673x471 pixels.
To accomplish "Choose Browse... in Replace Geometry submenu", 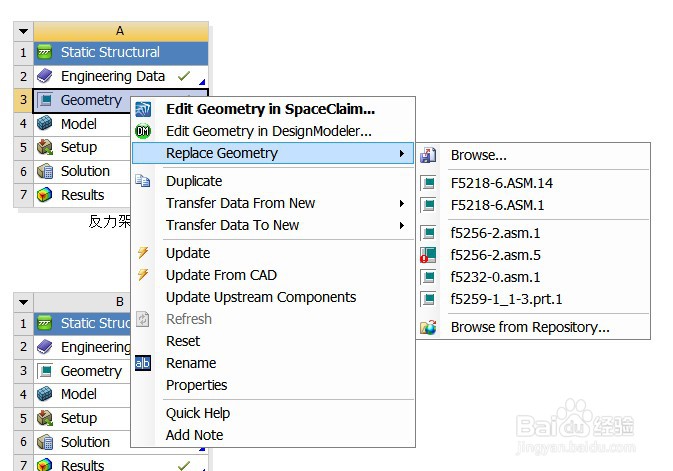I will point(533,155).
